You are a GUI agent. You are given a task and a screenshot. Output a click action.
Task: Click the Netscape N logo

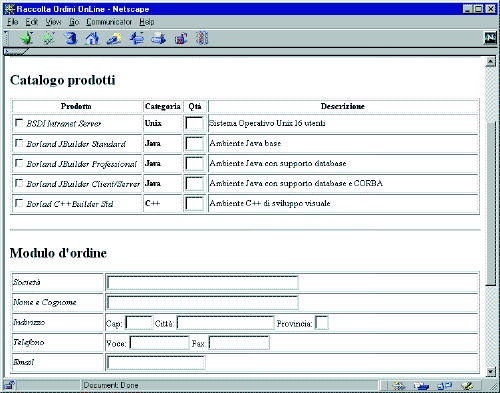click(x=490, y=38)
